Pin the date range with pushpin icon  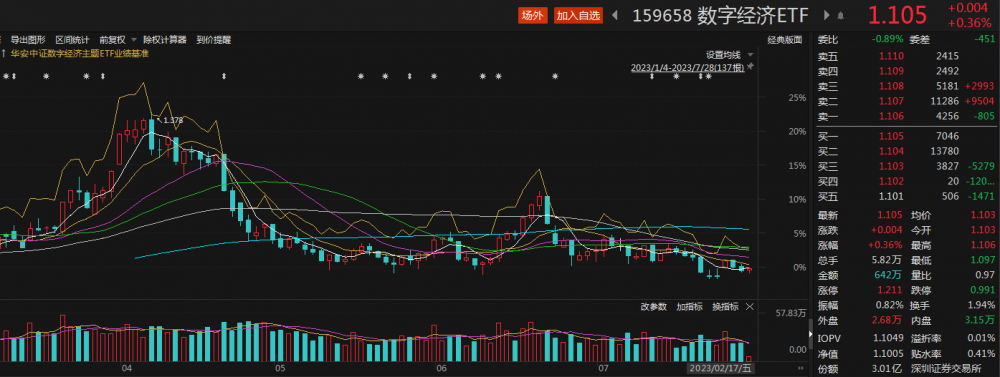[x=750, y=66]
